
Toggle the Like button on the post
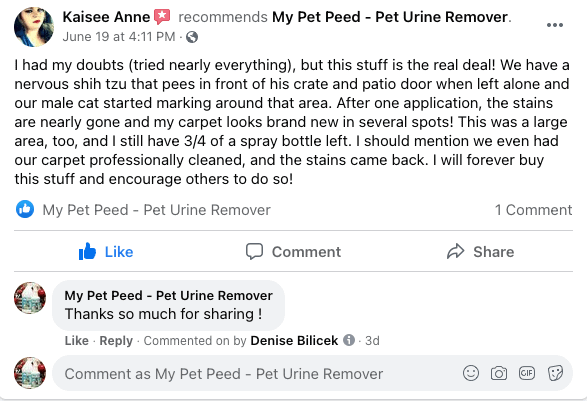pyautogui.click(x=106, y=252)
